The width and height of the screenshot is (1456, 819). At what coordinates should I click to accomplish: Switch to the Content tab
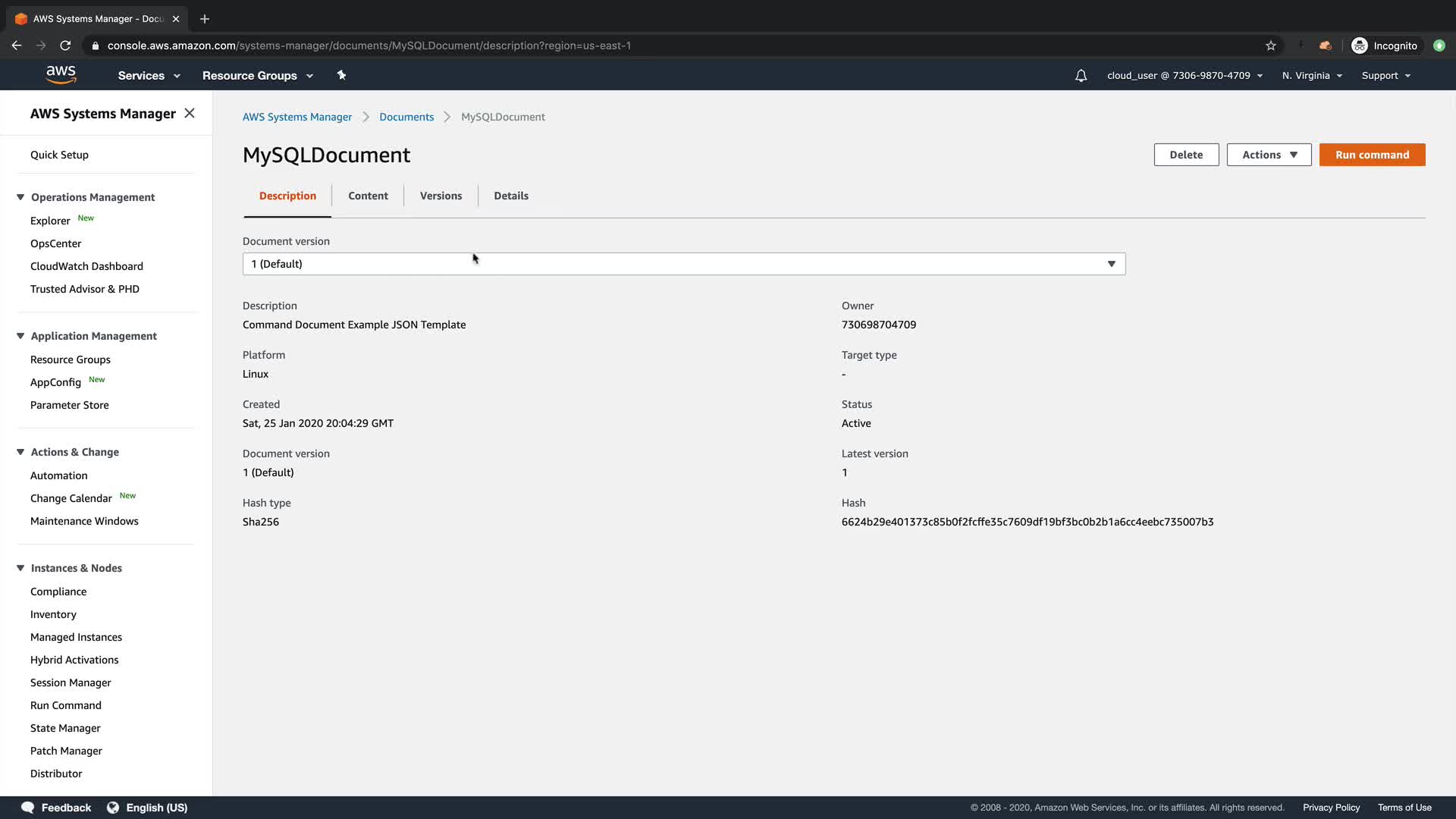pos(368,196)
